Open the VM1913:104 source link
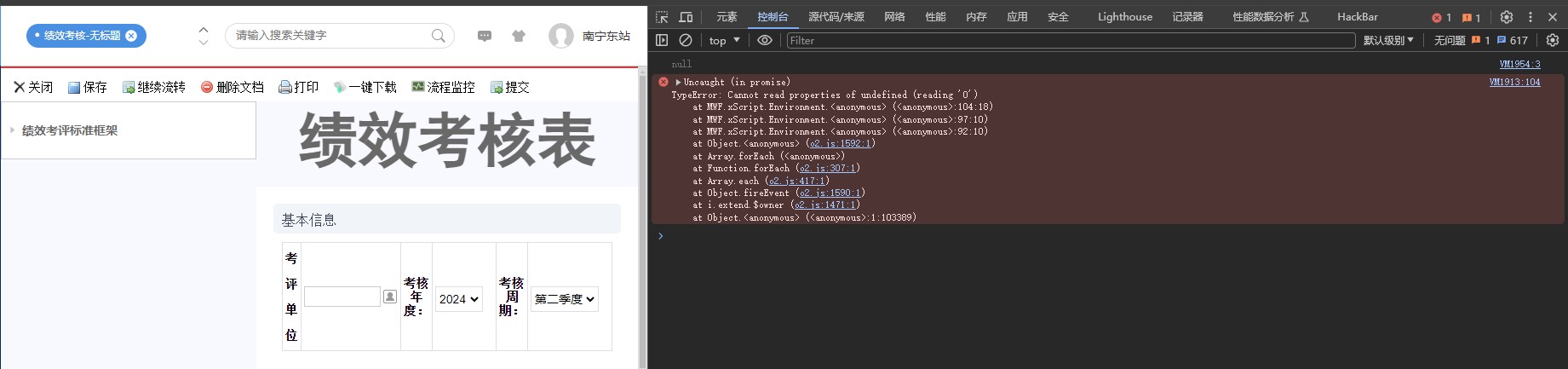 (x=1514, y=83)
